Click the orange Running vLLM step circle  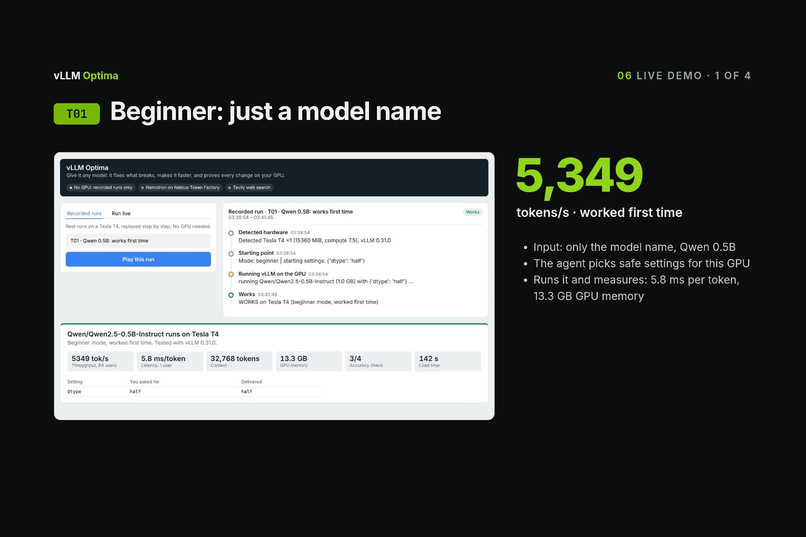tap(231, 274)
